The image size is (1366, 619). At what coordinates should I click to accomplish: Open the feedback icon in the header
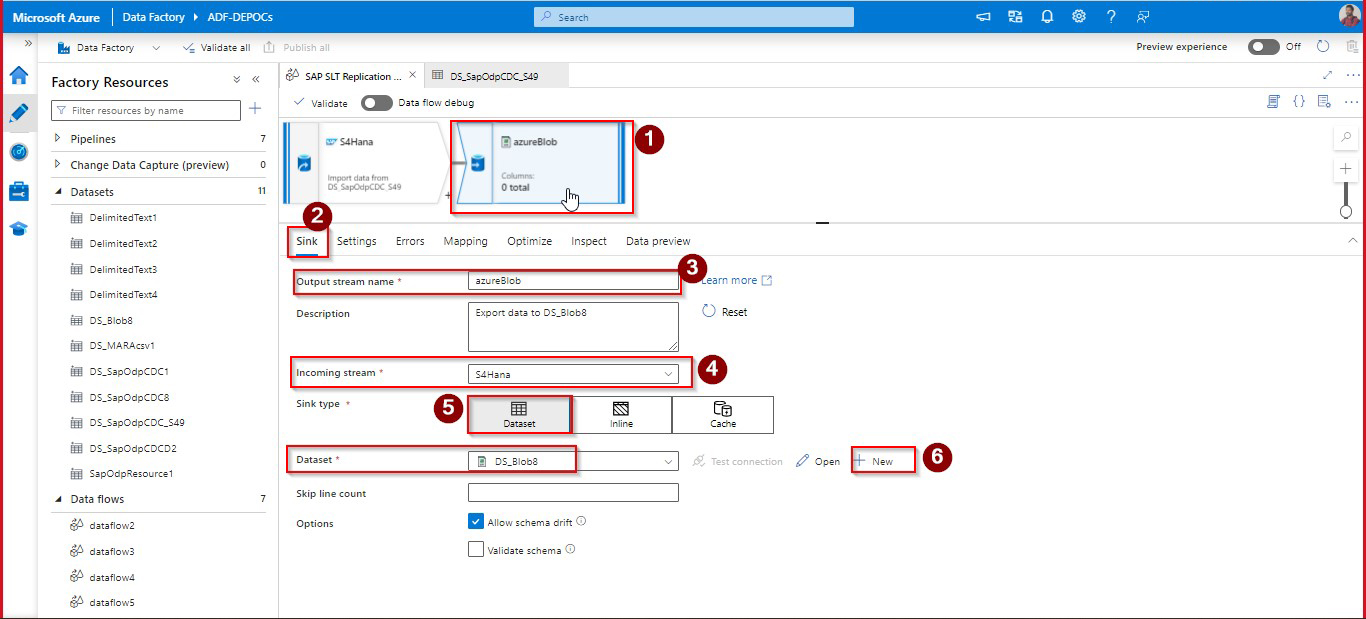click(1143, 17)
